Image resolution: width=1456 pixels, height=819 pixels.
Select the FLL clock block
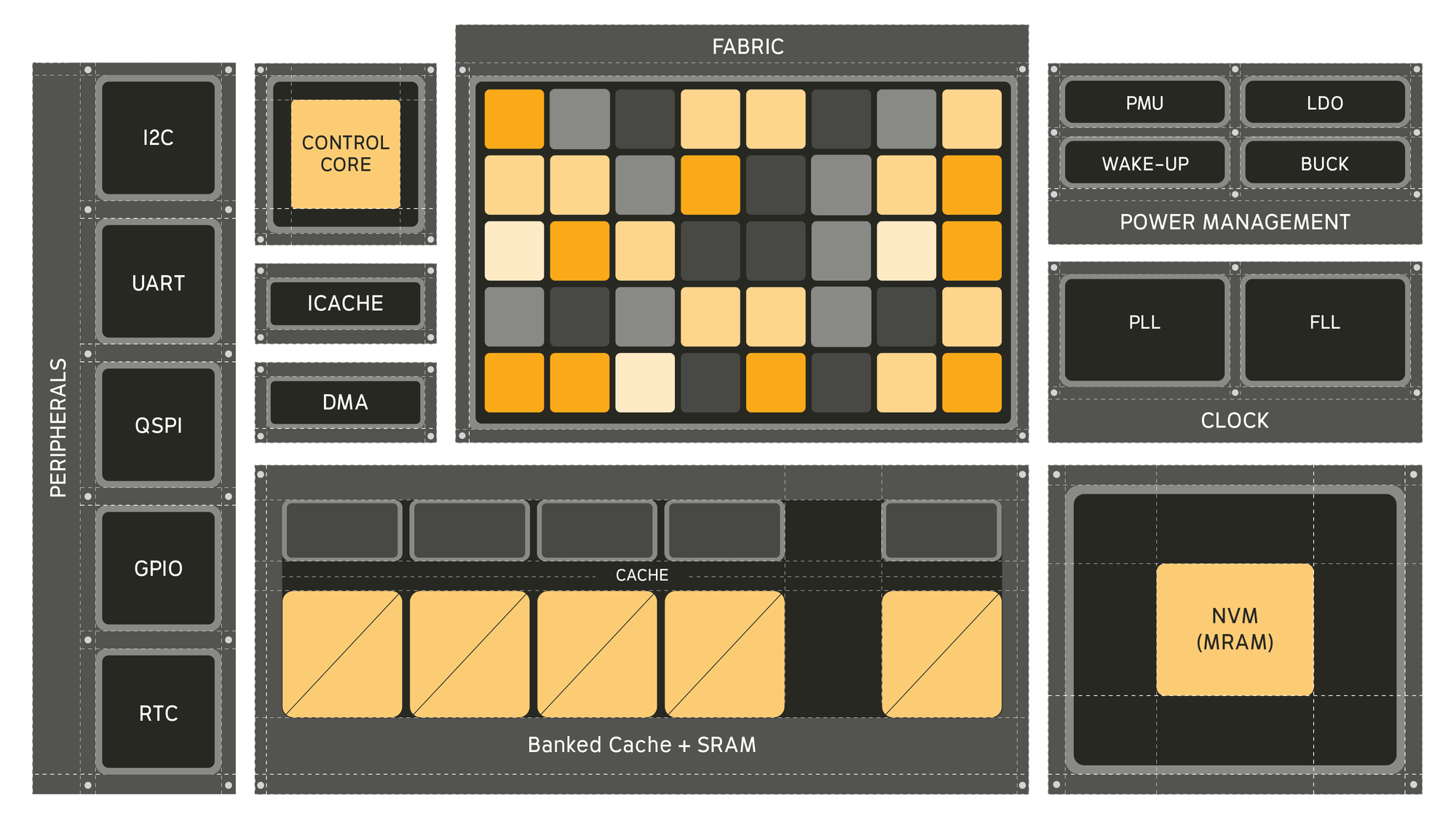tap(1324, 329)
